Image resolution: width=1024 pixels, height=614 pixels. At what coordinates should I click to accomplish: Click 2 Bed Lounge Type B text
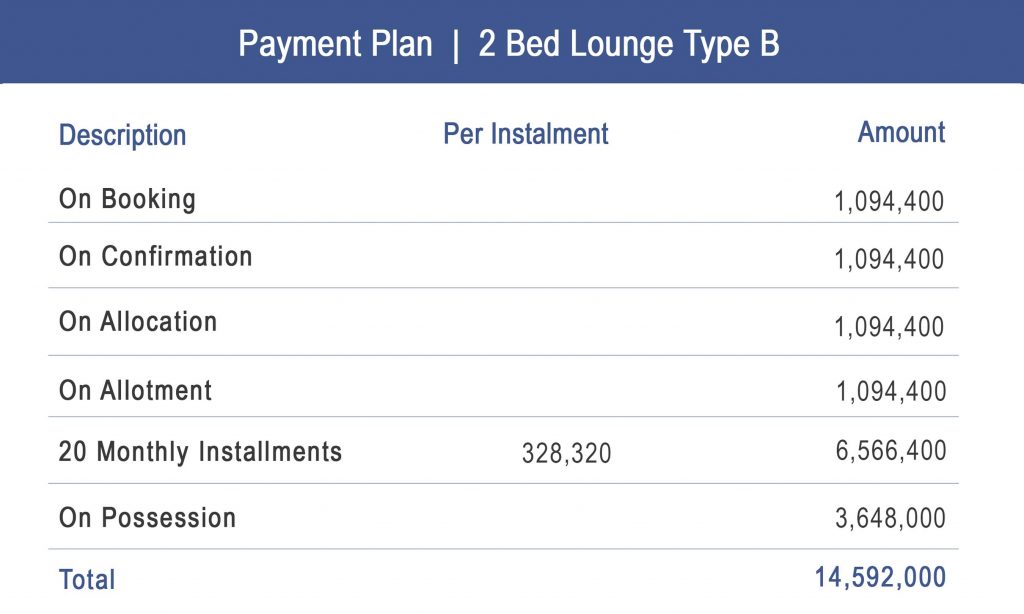pos(629,44)
